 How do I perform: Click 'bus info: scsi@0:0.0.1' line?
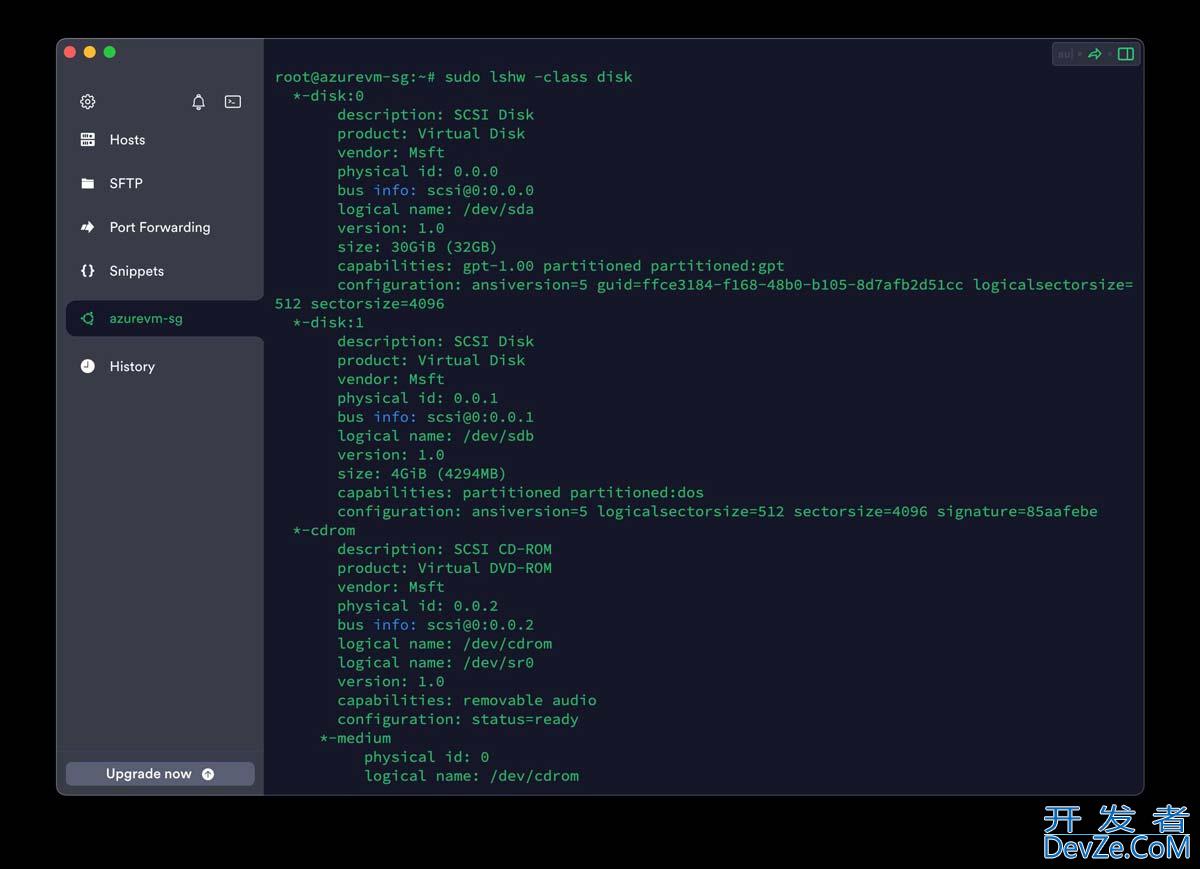pyautogui.click(x=435, y=417)
